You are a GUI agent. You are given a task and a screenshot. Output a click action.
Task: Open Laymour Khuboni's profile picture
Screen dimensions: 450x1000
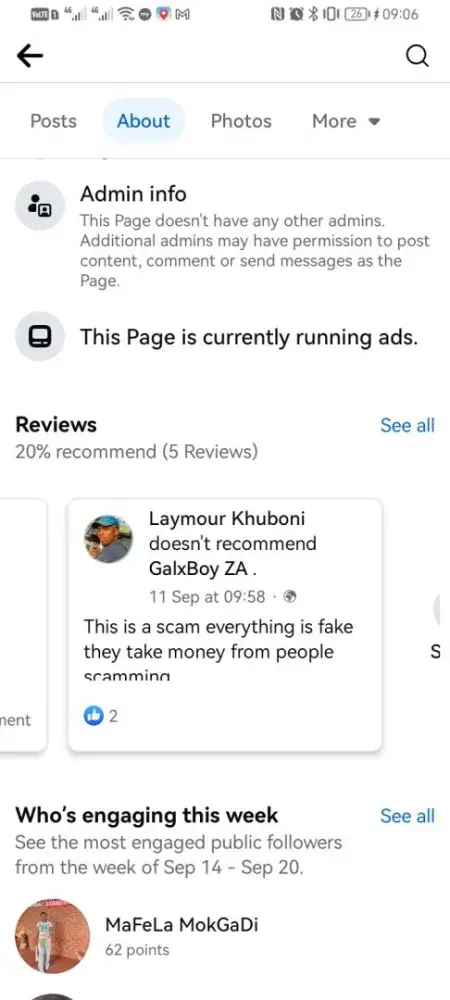108,539
